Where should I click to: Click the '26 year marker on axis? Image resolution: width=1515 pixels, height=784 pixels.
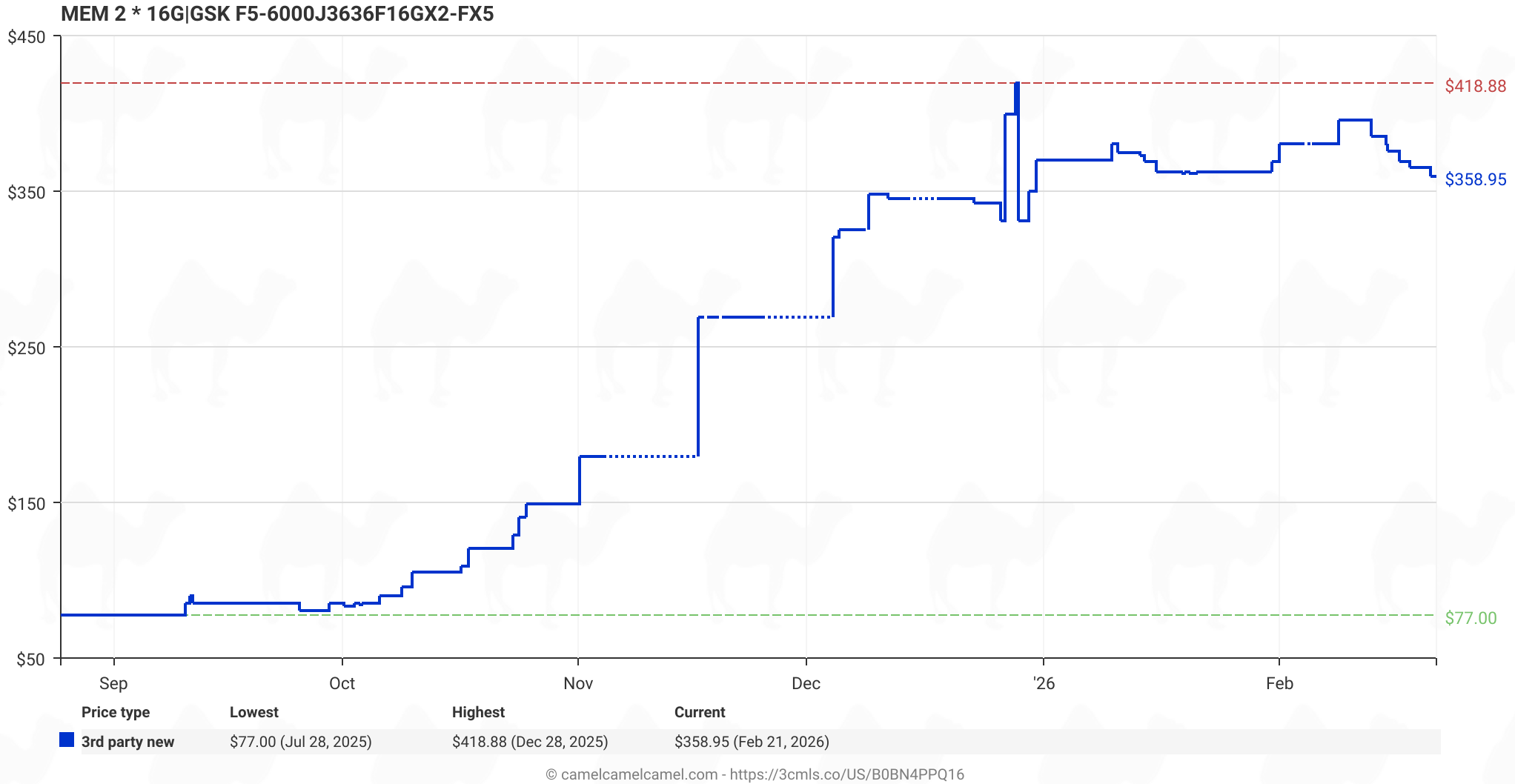pos(1044,683)
